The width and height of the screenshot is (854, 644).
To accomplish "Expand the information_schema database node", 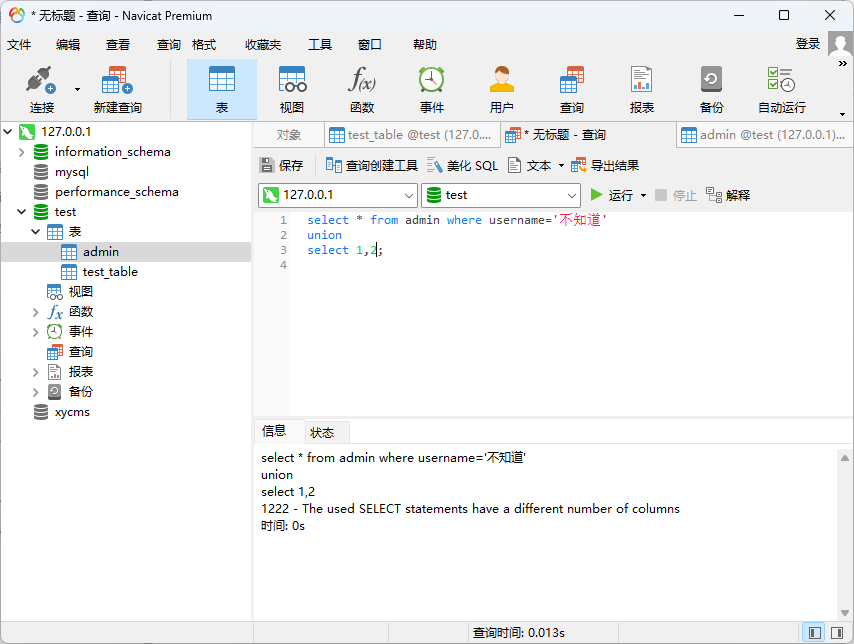I will pos(21,152).
